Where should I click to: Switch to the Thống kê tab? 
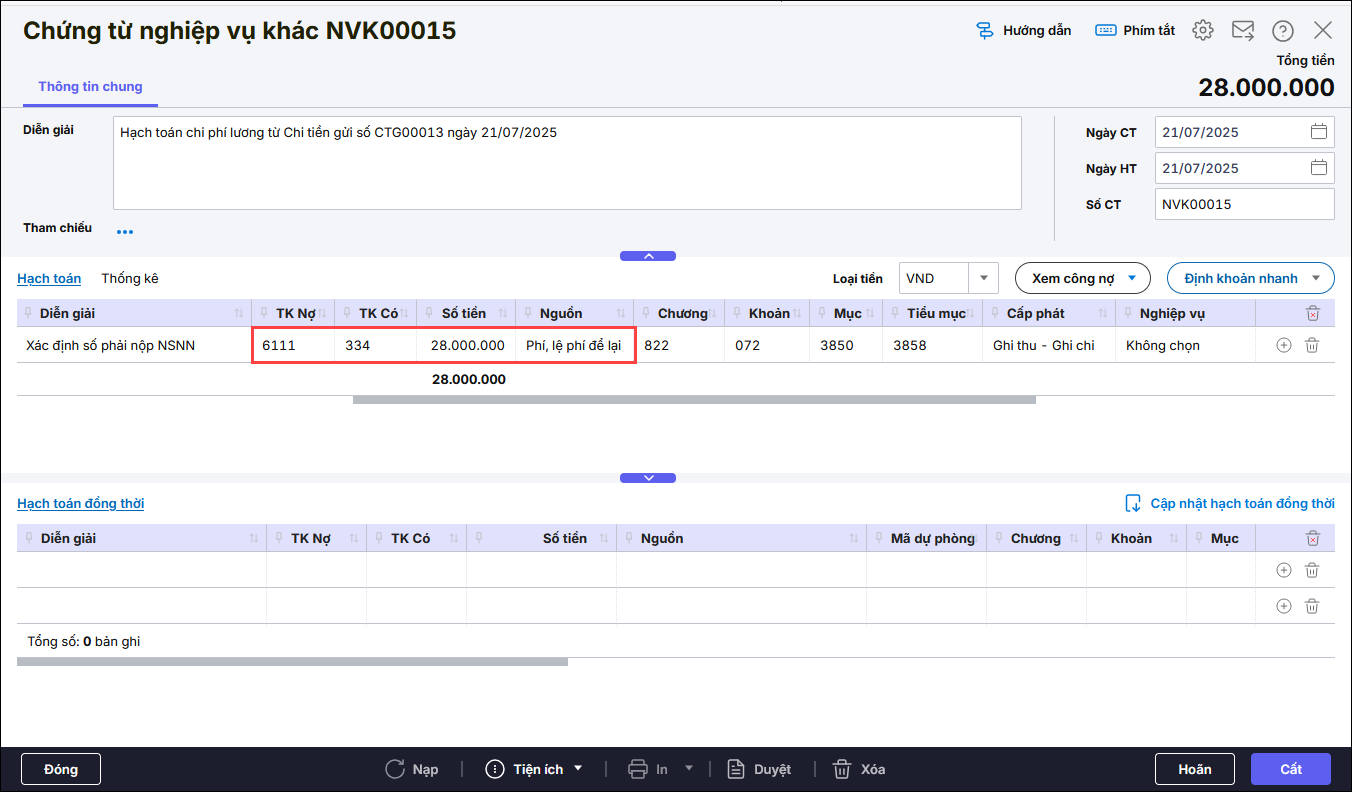pyautogui.click(x=130, y=278)
